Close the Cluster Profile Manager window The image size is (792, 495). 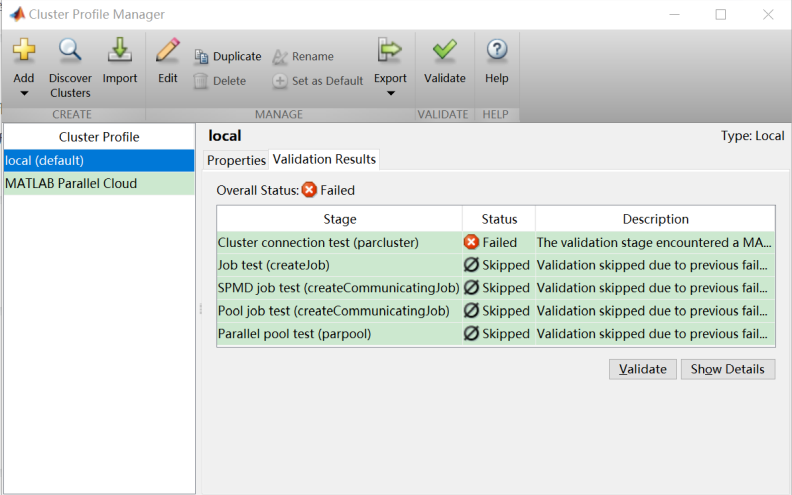[768, 15]
